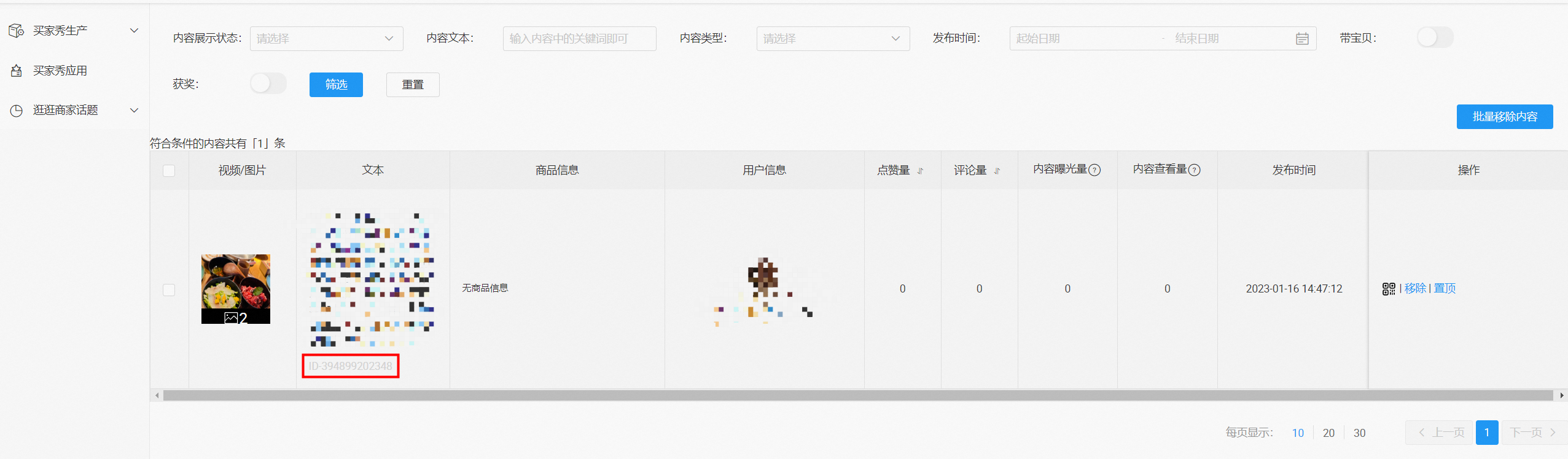
Task: Click the scrollbar right arrow
Action: tap(1562, 396)
